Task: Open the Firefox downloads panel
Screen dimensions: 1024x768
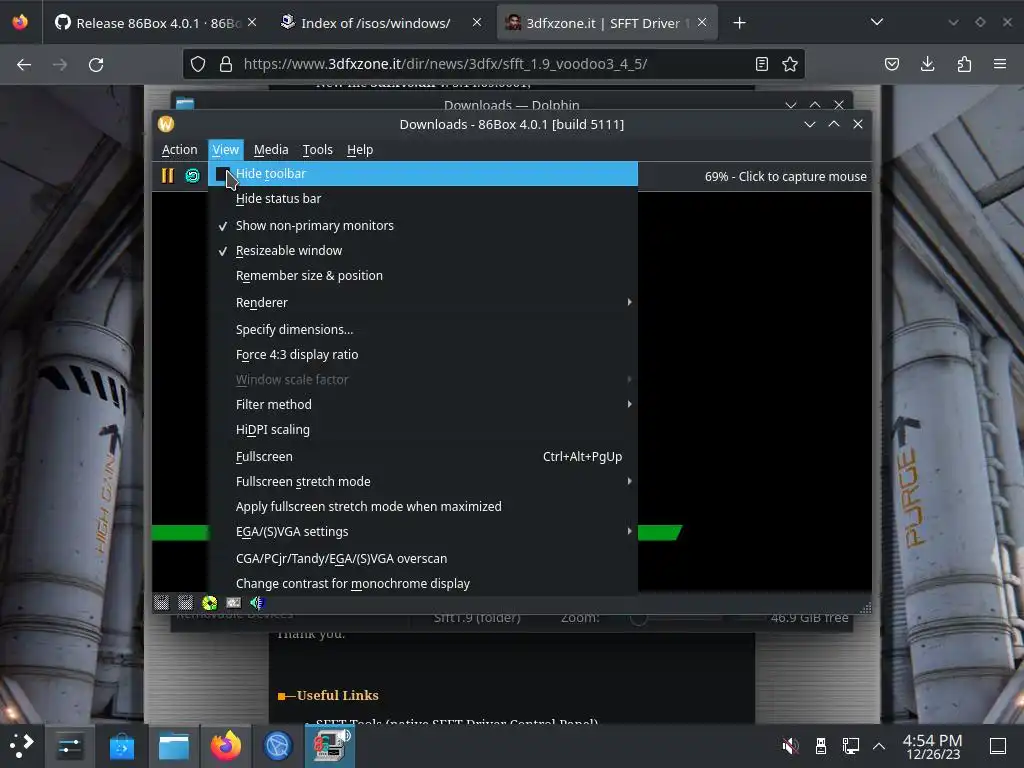Action: [927, 64]
